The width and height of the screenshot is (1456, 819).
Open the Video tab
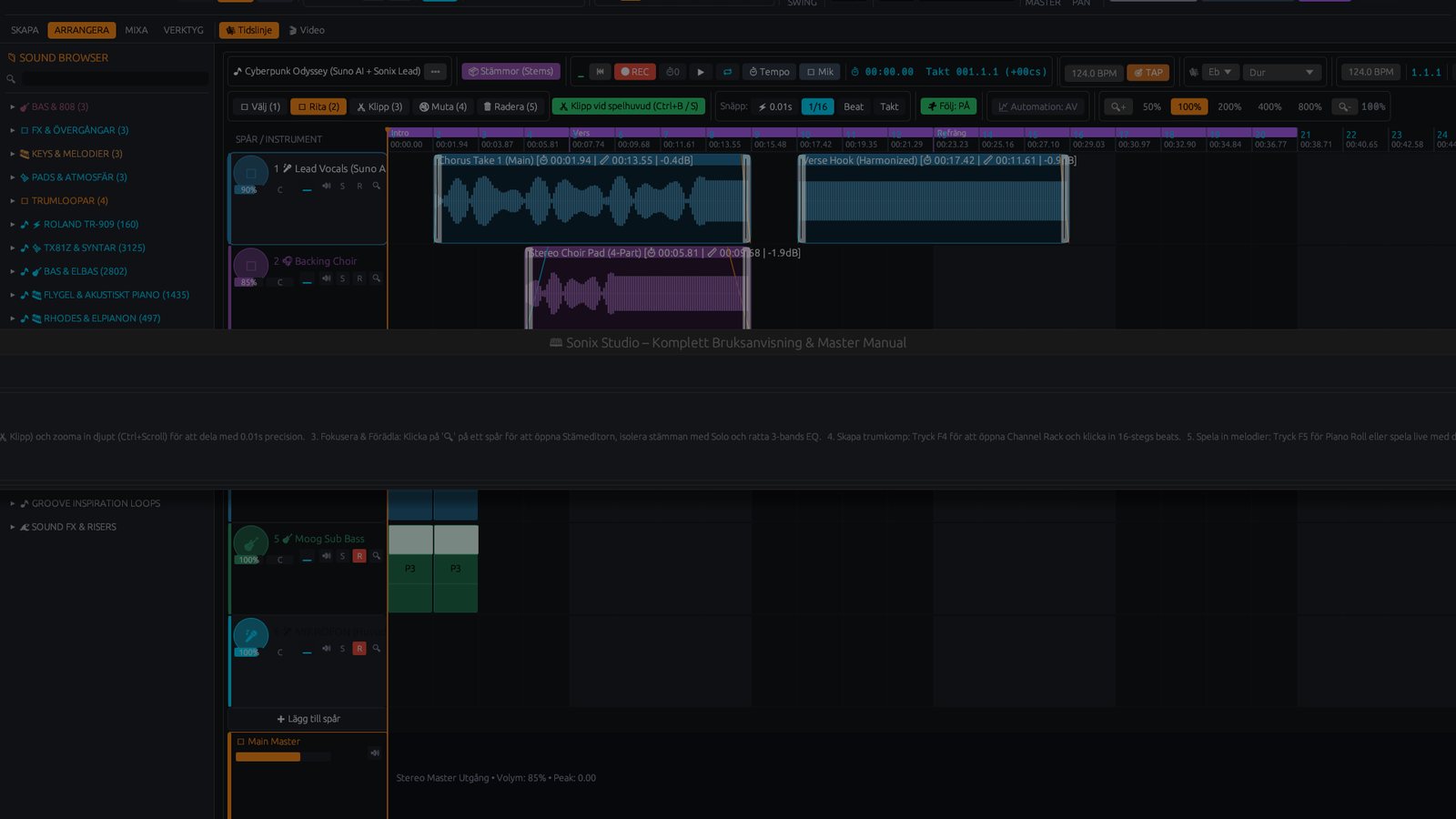307,30
